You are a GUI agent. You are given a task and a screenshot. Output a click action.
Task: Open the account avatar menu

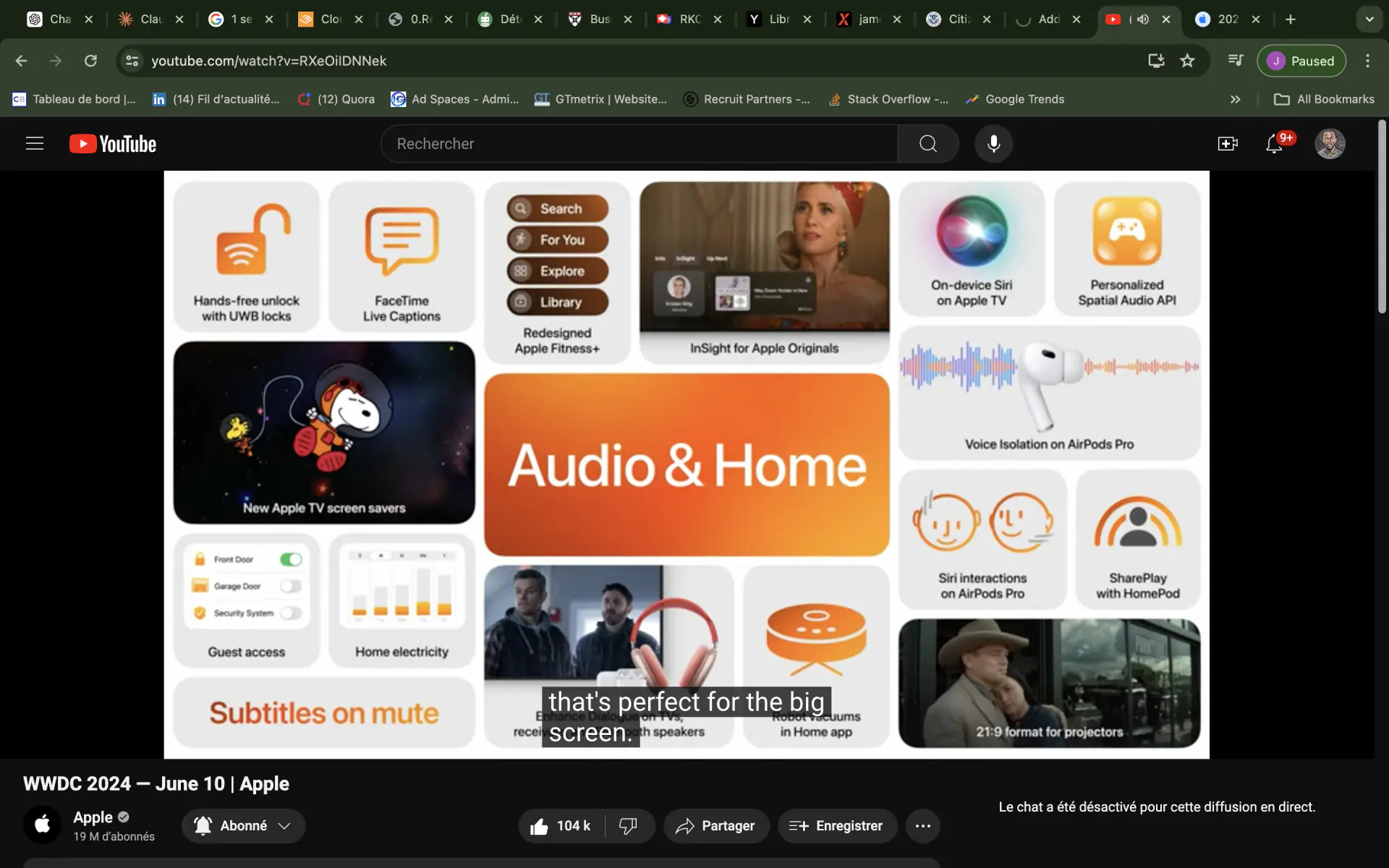point(1330,144)
